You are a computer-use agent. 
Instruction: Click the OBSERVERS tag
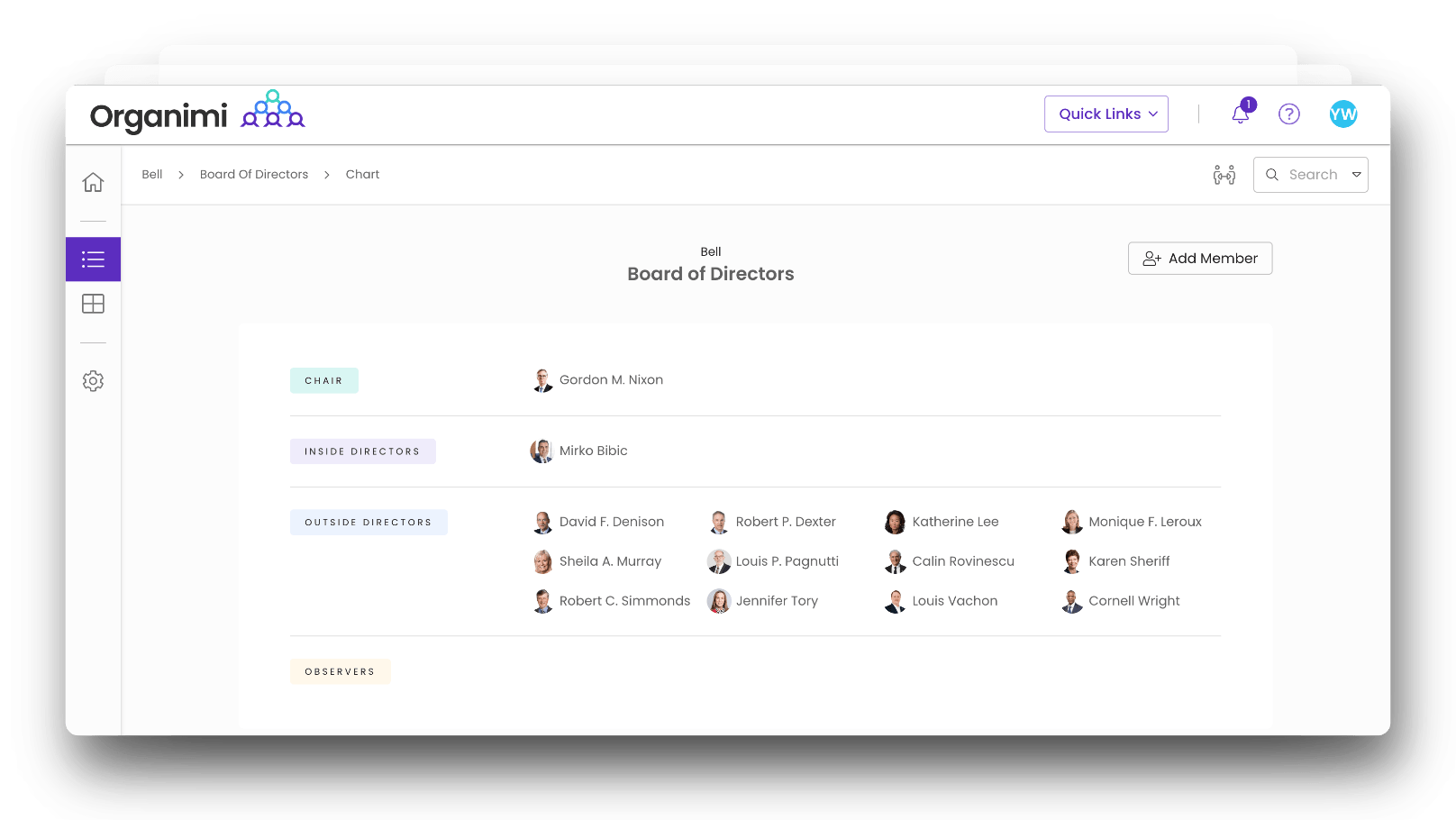pyautogui.click(x=341, y=671)
